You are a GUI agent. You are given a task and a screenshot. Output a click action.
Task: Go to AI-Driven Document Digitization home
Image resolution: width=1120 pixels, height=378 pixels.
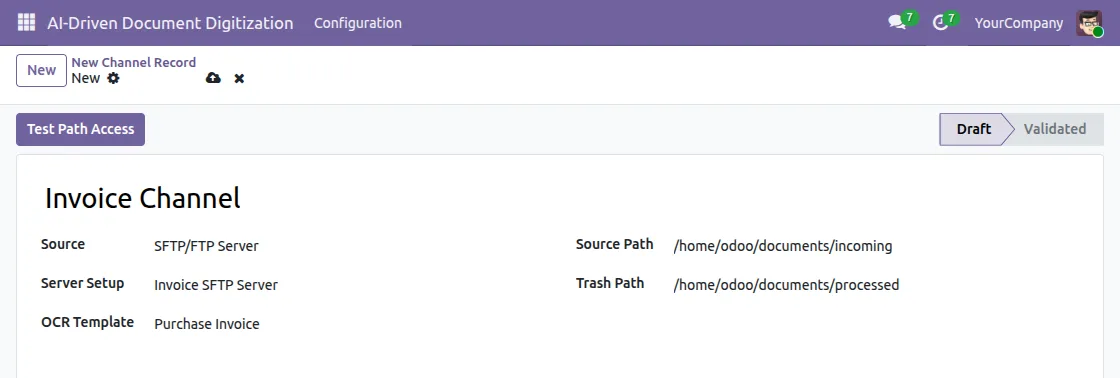click(170, 23)
